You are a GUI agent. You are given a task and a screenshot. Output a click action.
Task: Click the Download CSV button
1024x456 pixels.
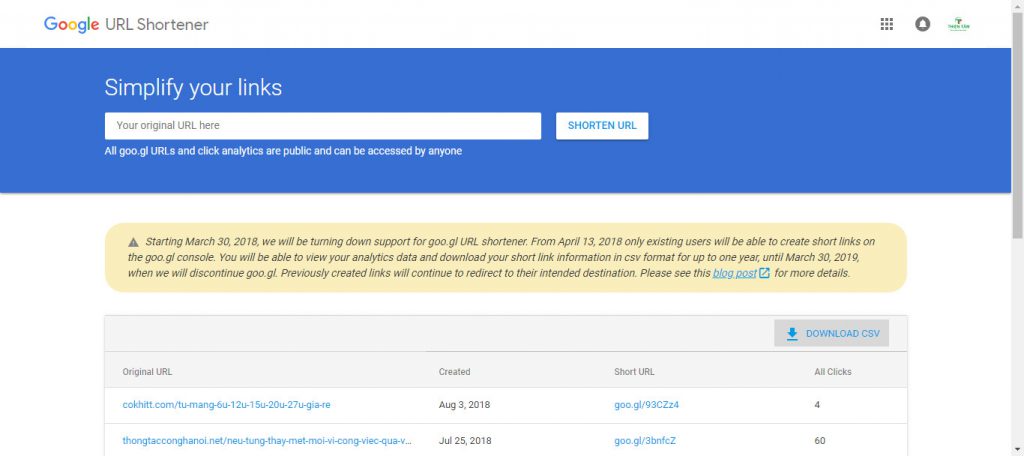(831, 333)
